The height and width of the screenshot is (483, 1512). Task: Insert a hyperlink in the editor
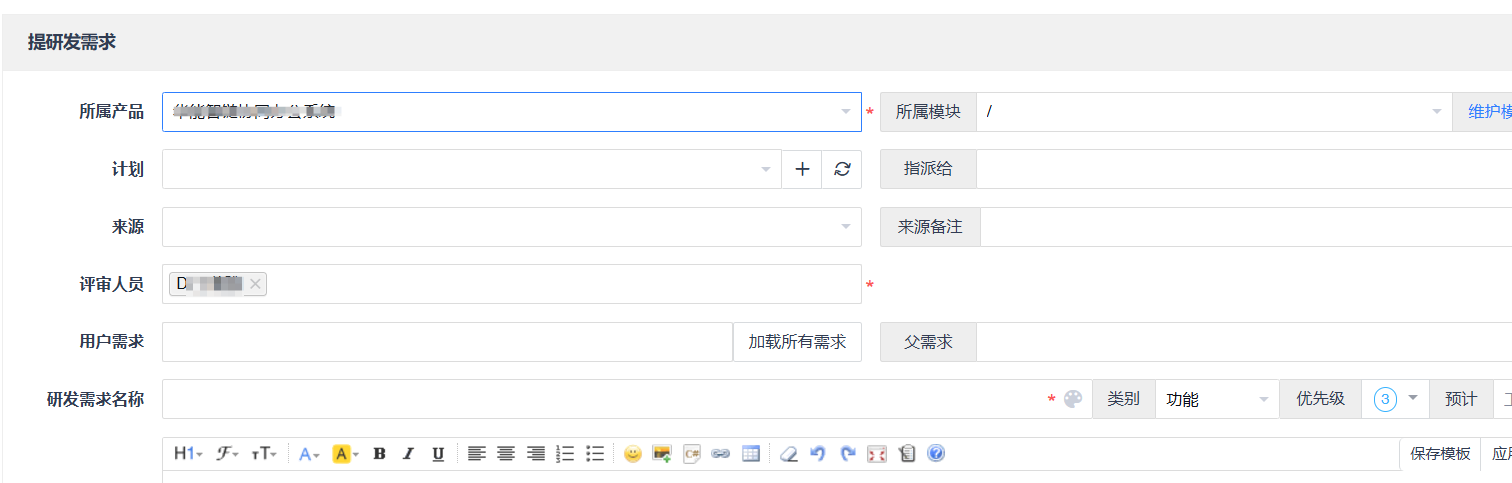tap(720, 454)
